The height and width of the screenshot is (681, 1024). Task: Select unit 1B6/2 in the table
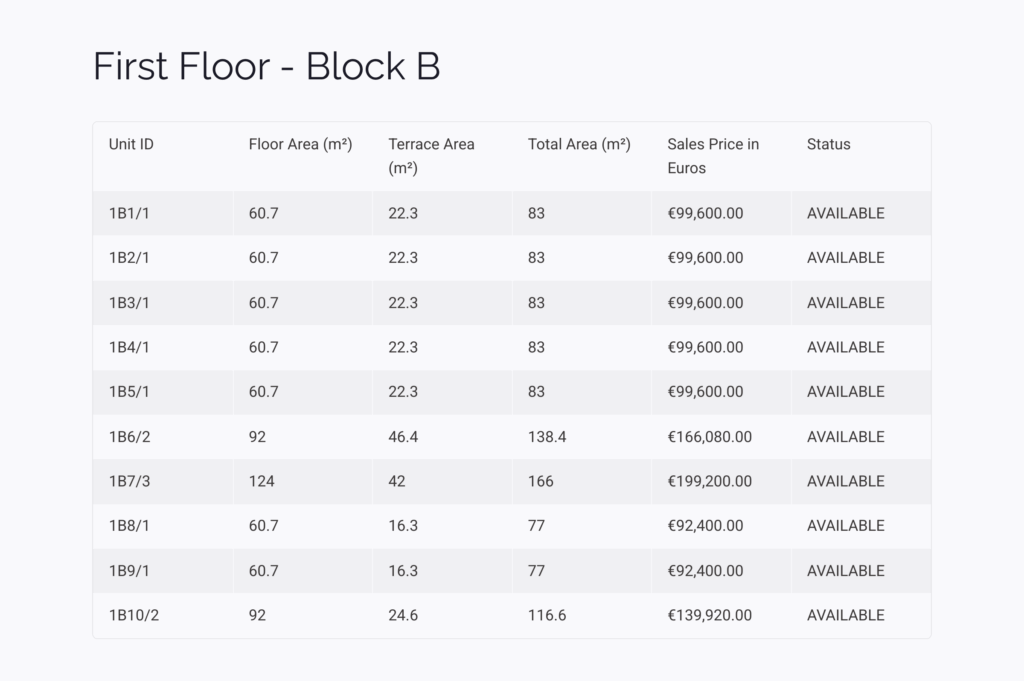point(129,437)
